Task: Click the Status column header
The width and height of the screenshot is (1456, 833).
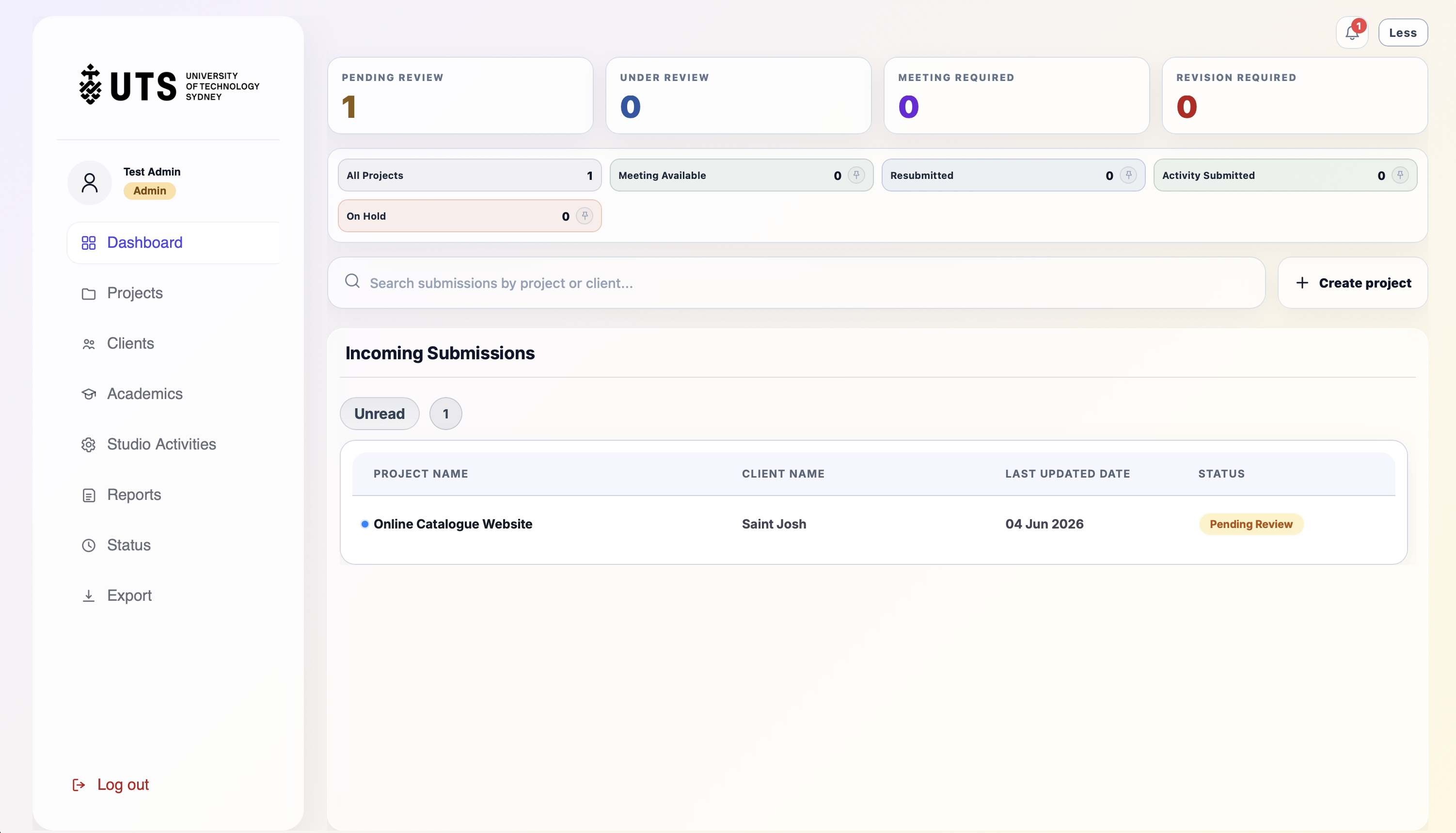Action: (1221, 474)
